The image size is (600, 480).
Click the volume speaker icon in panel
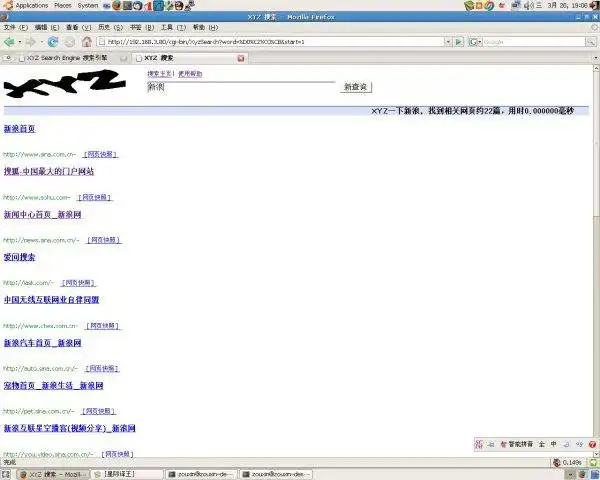tap(528, 5)
